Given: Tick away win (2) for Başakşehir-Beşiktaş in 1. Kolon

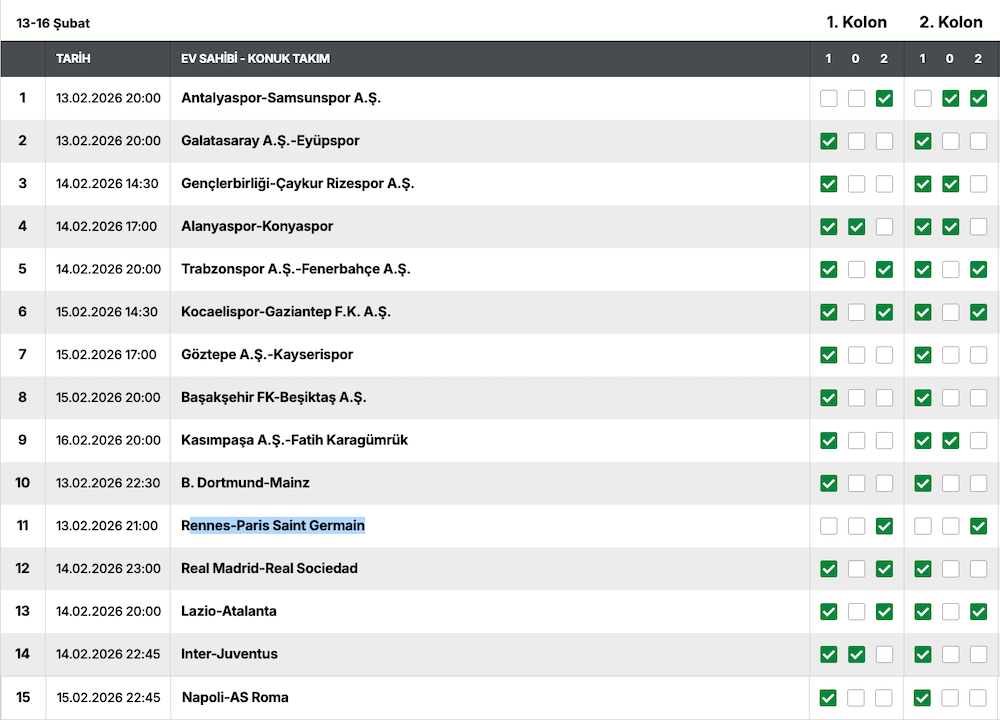Looking at the screenshot, I should pos(884,398).
